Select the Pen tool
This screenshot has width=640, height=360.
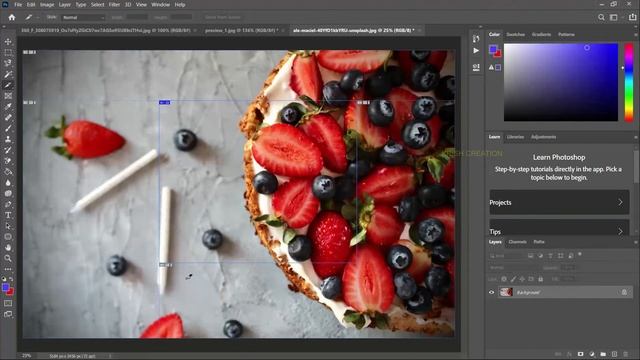click(x=8, y=204)
